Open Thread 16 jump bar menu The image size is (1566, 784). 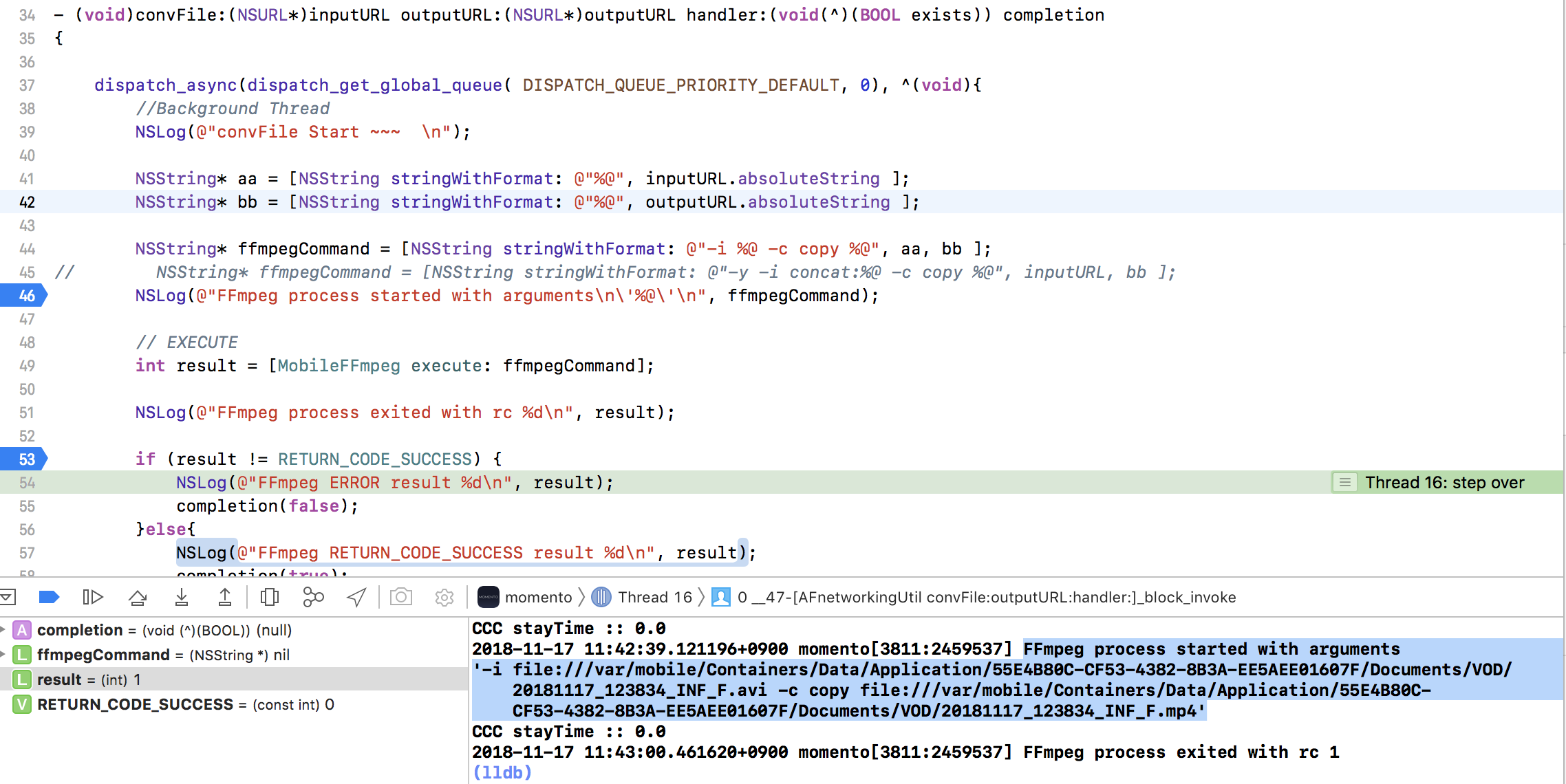coord(655,597)
